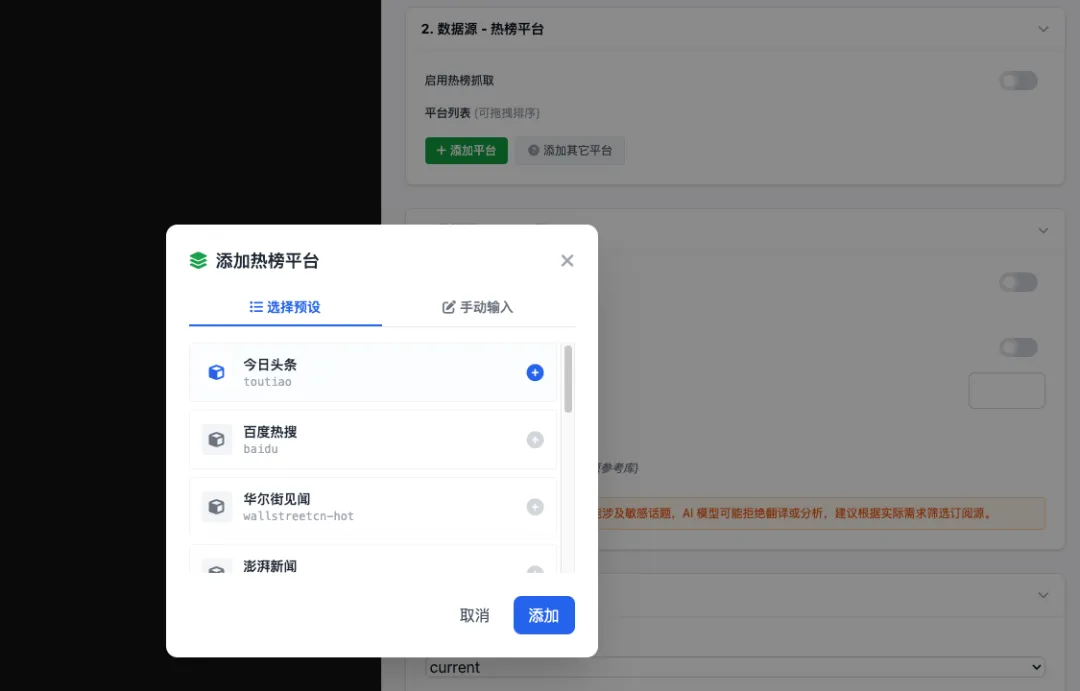
Task: Select the 百度热搜 baidu row
Action: click(373, 440)
